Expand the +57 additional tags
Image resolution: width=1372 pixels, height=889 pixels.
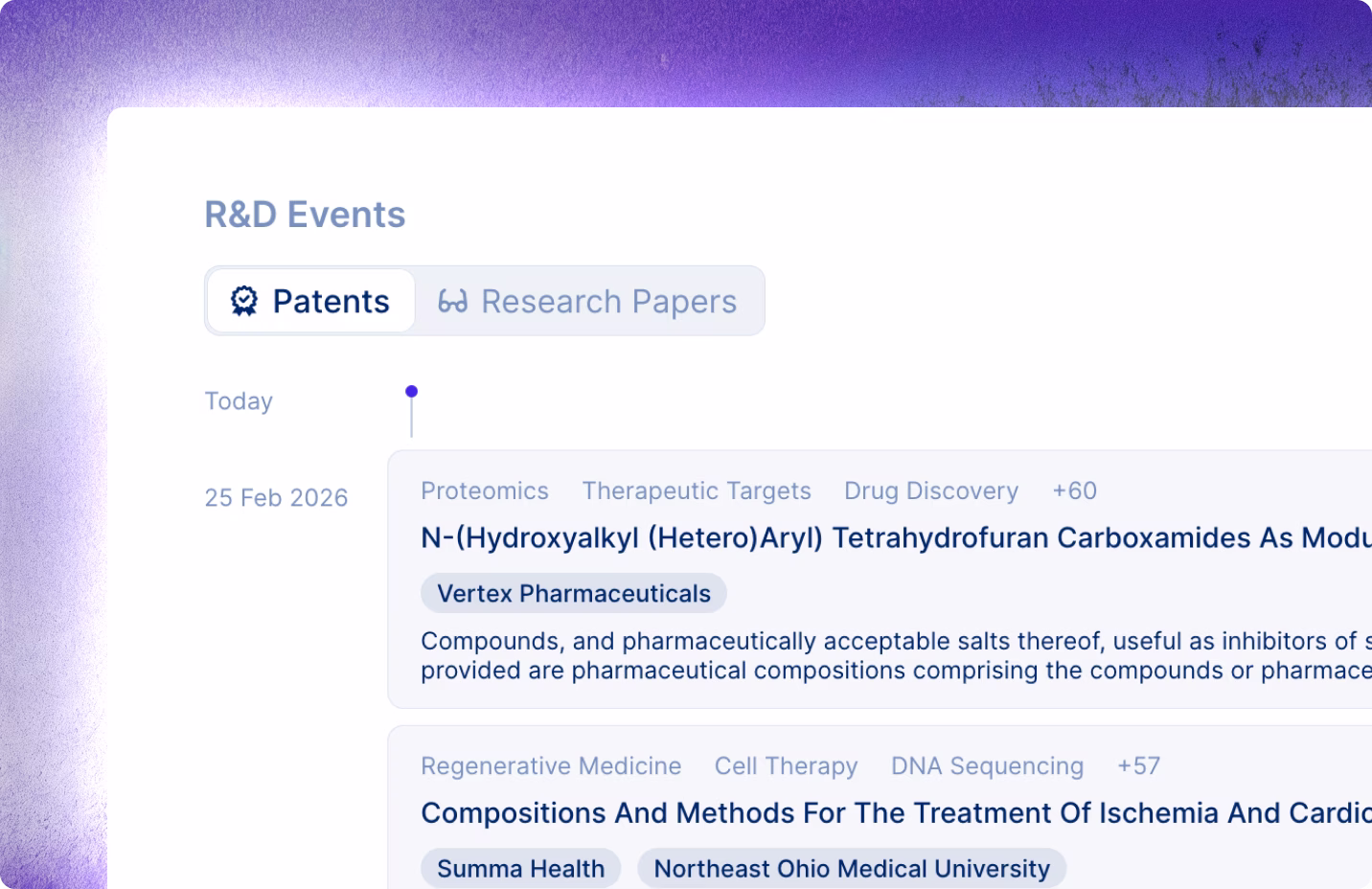tap(1138, 765)
